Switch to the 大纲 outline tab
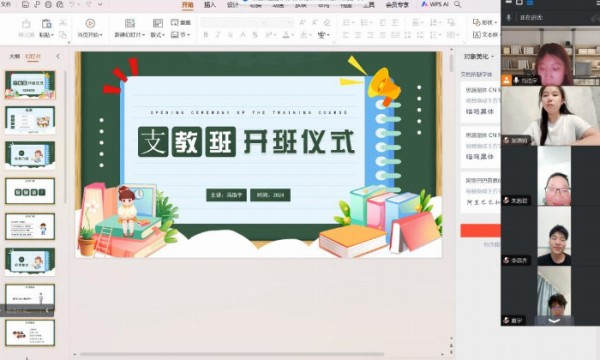Image resolution: width=600 pixels, height=360 pixels. [x=14, y=57]
